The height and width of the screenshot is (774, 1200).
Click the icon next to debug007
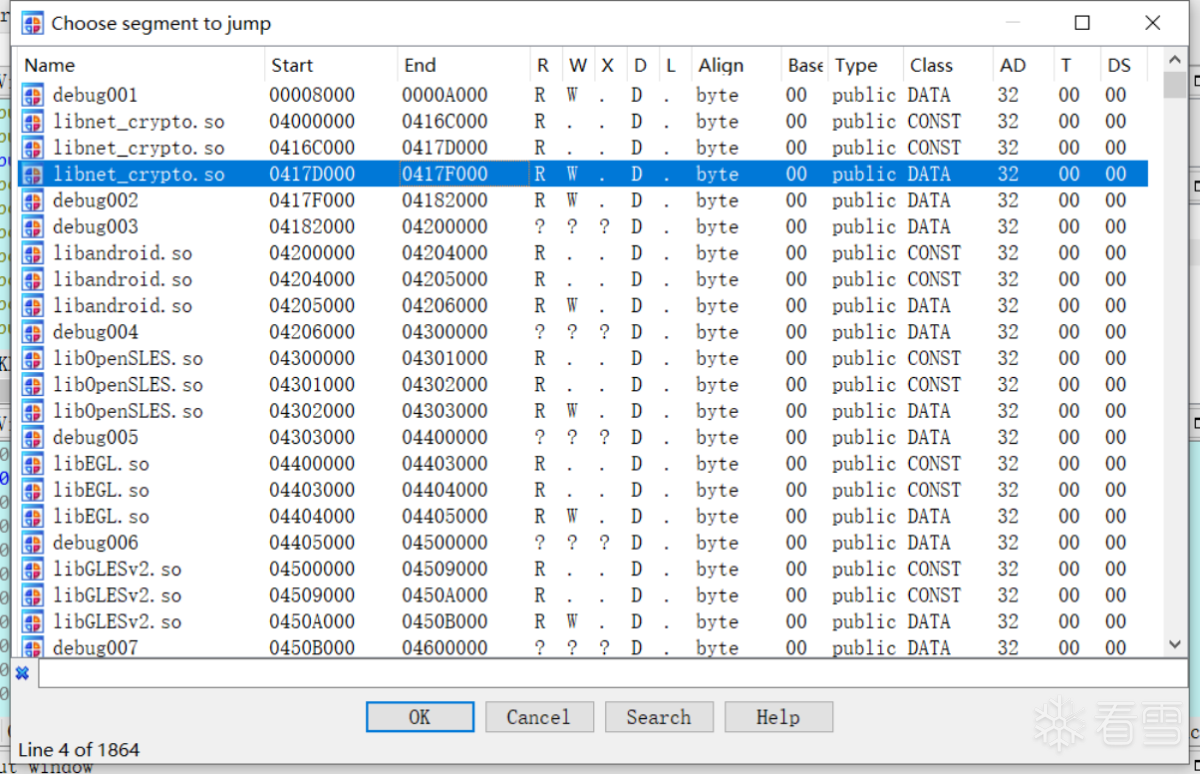[x=33, y=648]
